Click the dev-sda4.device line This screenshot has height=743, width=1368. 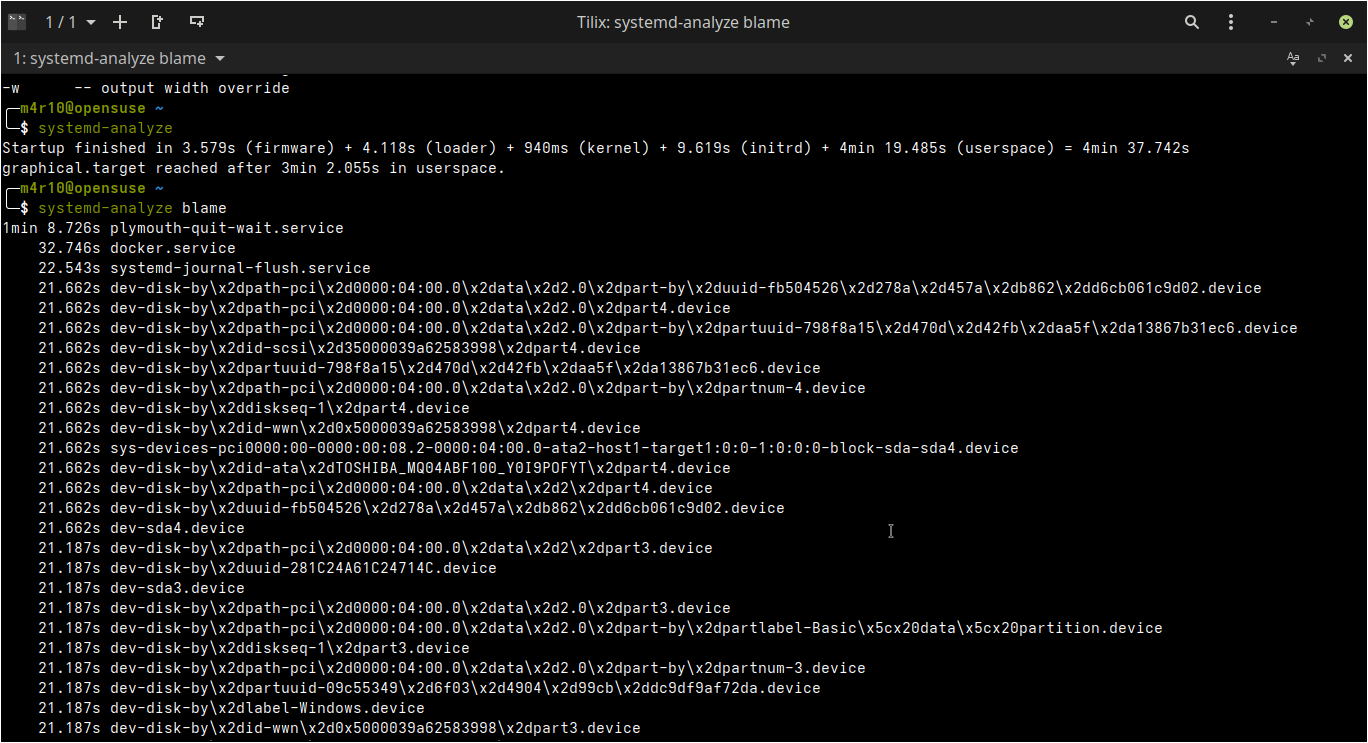click(x=141, y=528)
